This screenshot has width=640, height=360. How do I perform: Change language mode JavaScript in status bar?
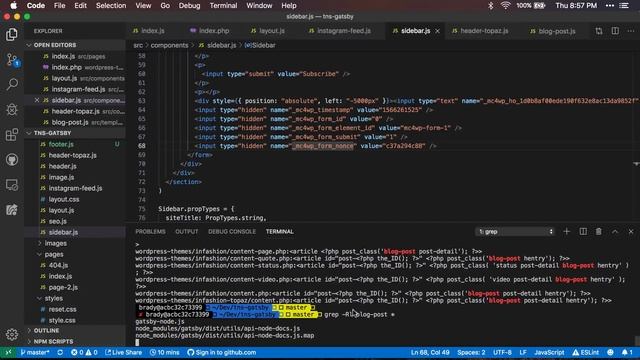coord(549,352)
